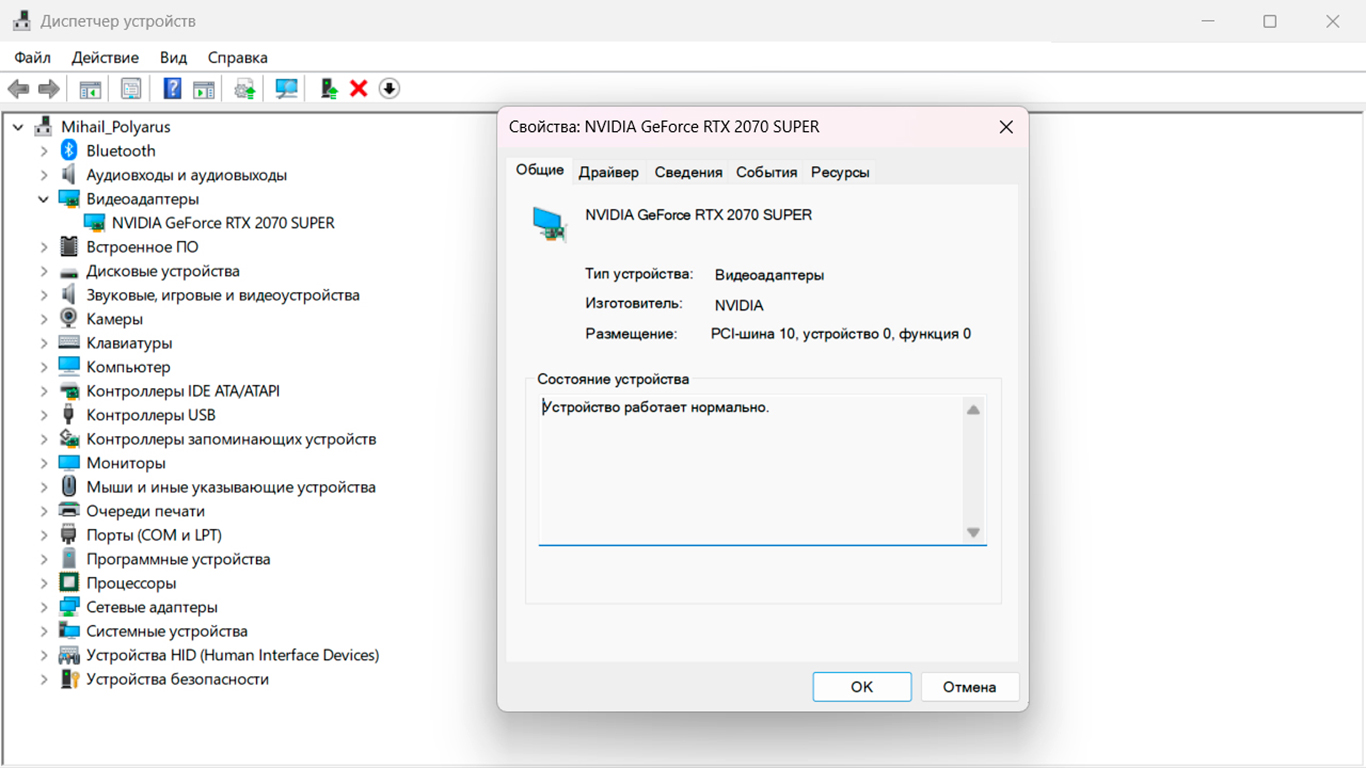Open the Вид menu

point(173,58)
